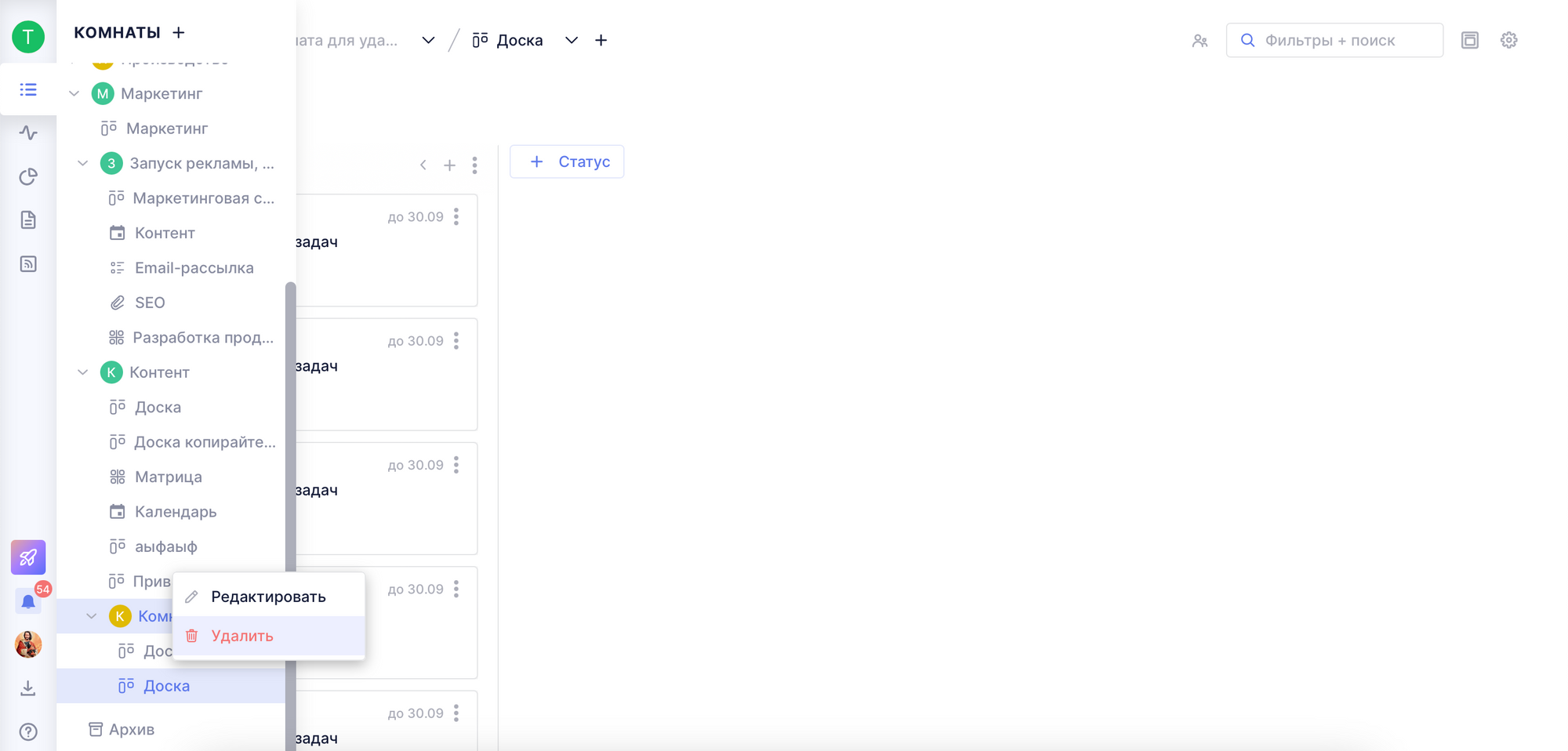Open the settings gear icon
Image resolution: width=1568 pixels, height=751 pixels.
tap(1509, 40)
